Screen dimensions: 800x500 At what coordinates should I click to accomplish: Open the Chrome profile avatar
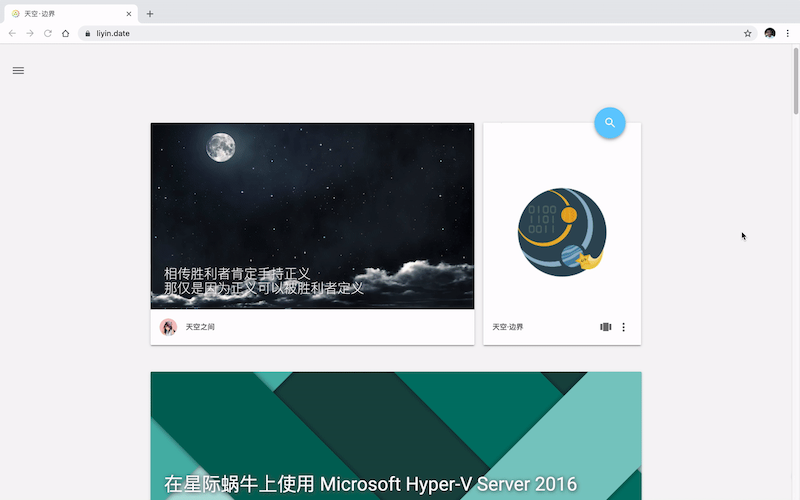point(770,33)
